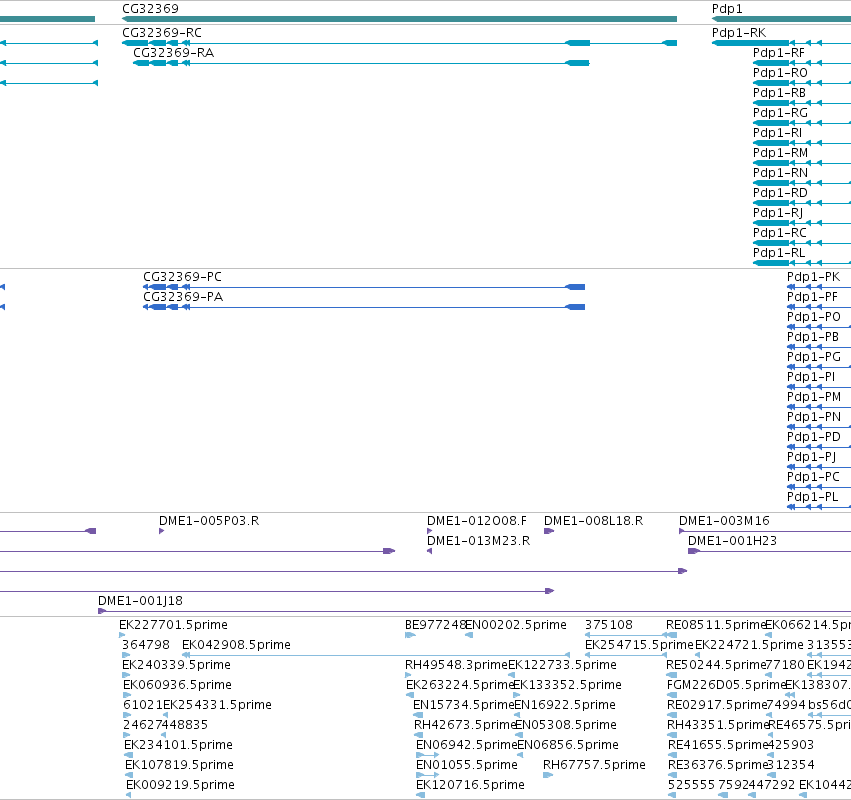Select EST RE02917.5prime label
Image resolution: width=851 pixels, height=800 pixels.
[x=716, y=705]
